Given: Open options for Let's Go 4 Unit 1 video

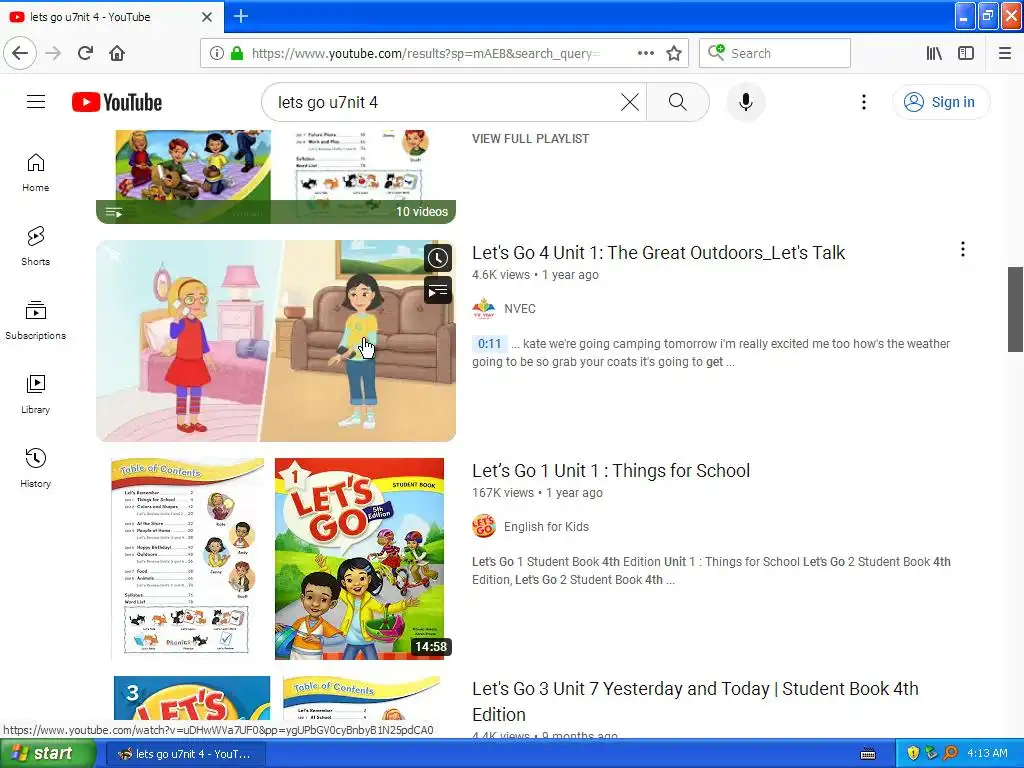Looking at the screenshot, I should (x=963, y=249).
